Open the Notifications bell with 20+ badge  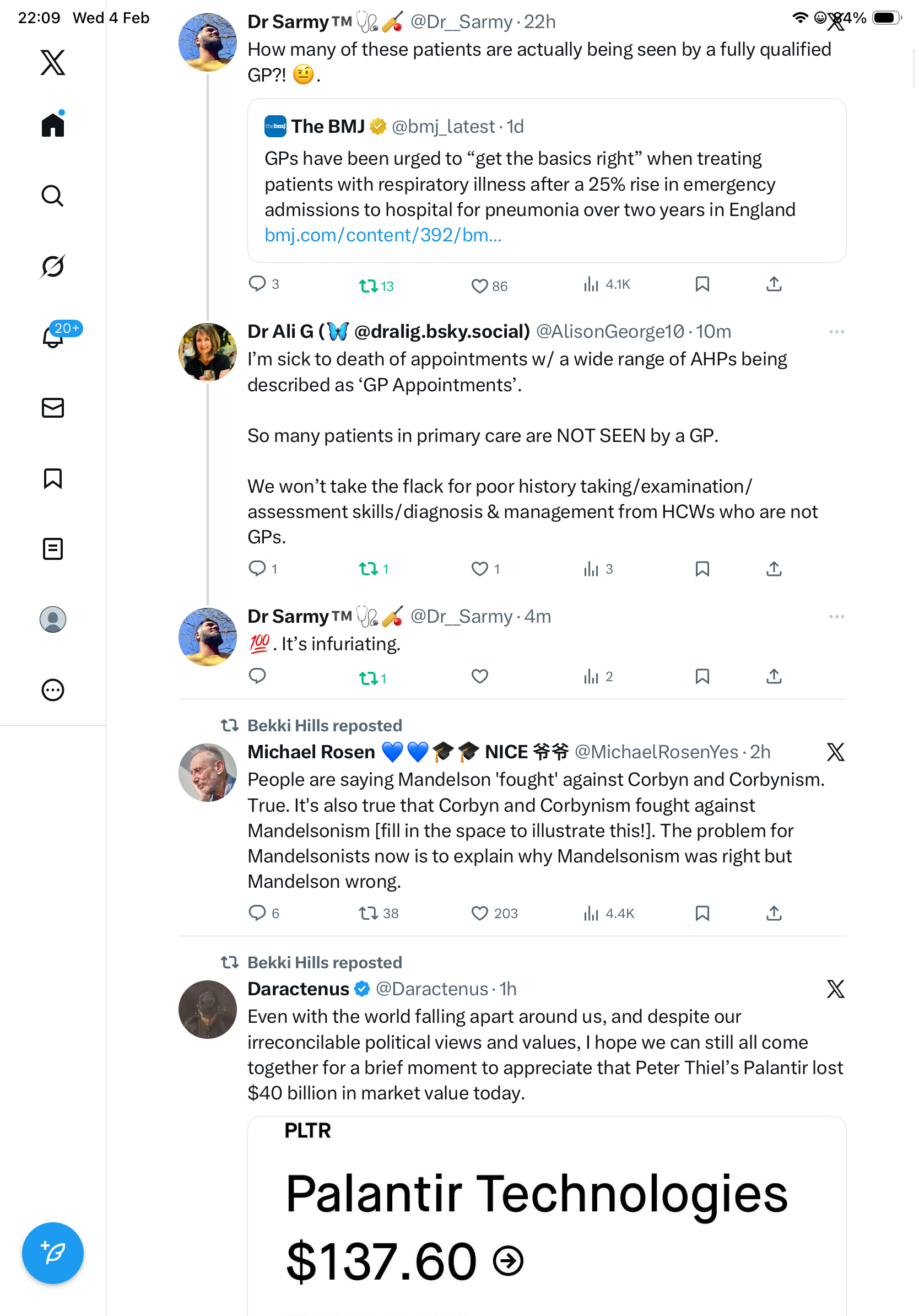[x=53, y=337]
